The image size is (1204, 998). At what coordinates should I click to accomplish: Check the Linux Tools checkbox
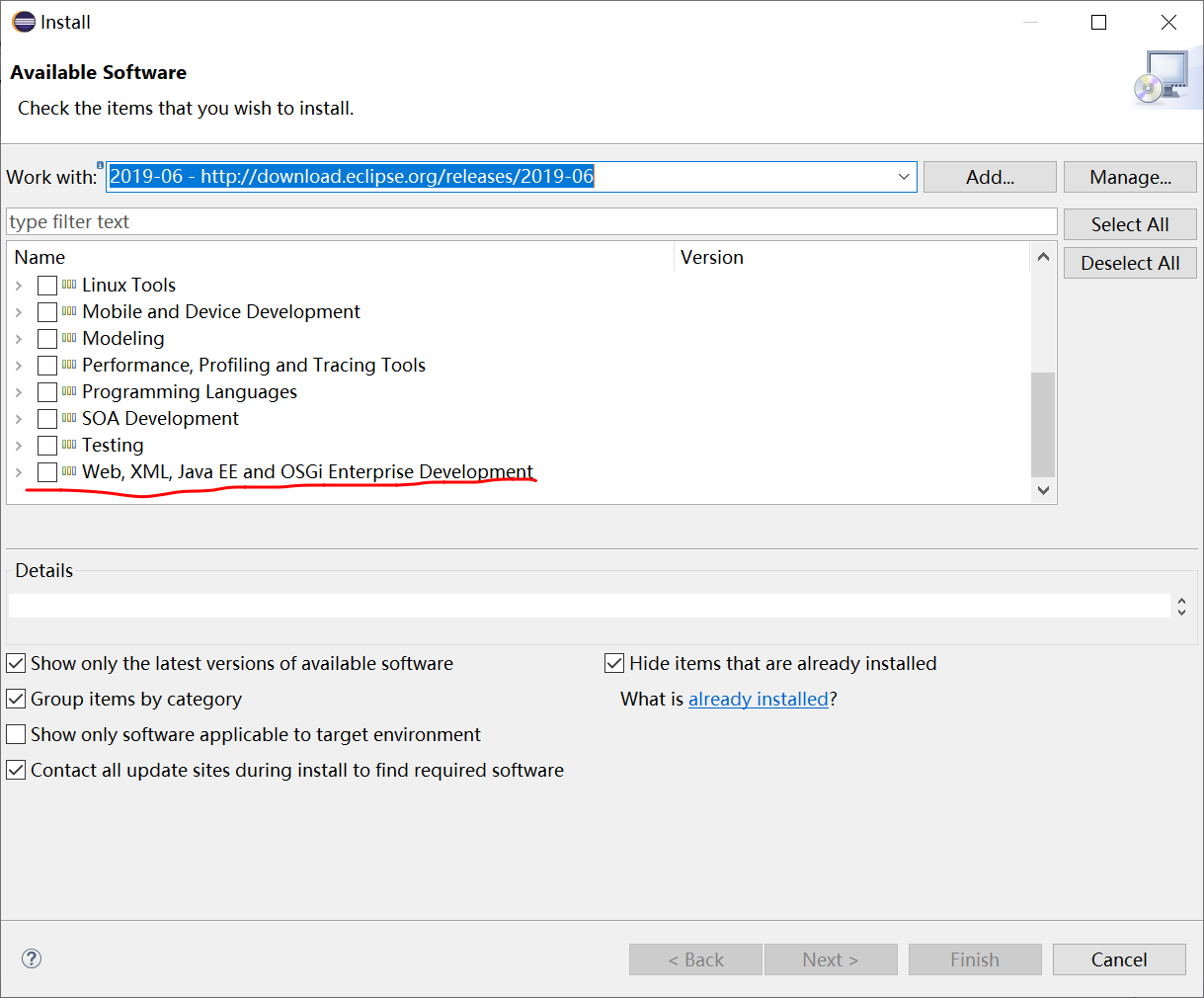coord(47,286)
